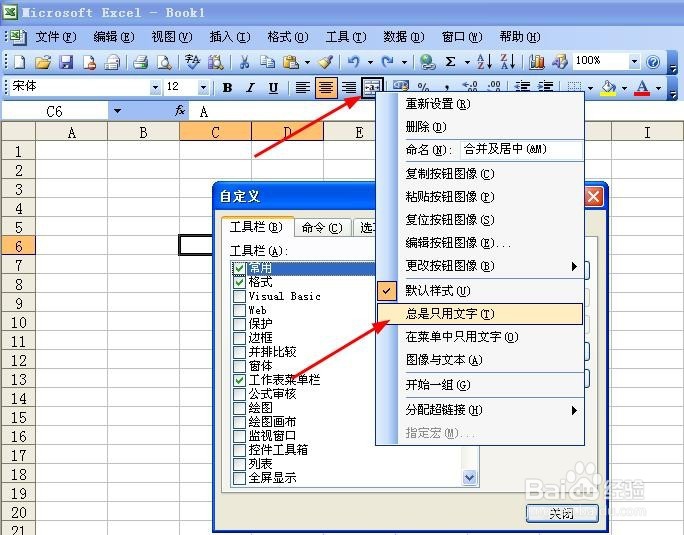Open the Undo history dropdown arrow
684x535 pixels.
point(370,62)
